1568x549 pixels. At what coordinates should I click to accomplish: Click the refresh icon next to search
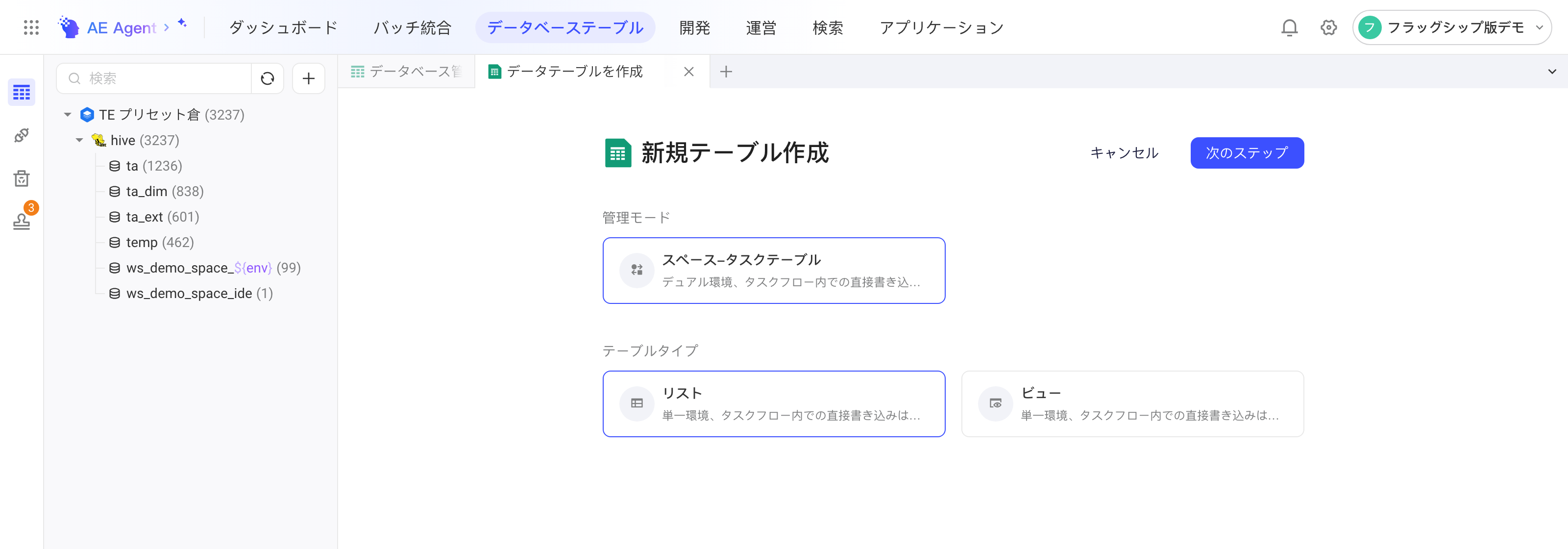pos(267,78)
